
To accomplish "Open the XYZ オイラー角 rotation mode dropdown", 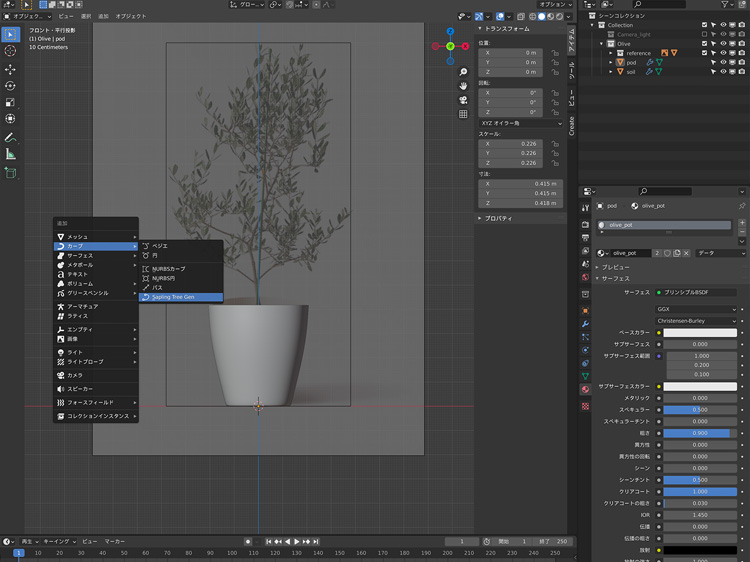I will (519, 122).
